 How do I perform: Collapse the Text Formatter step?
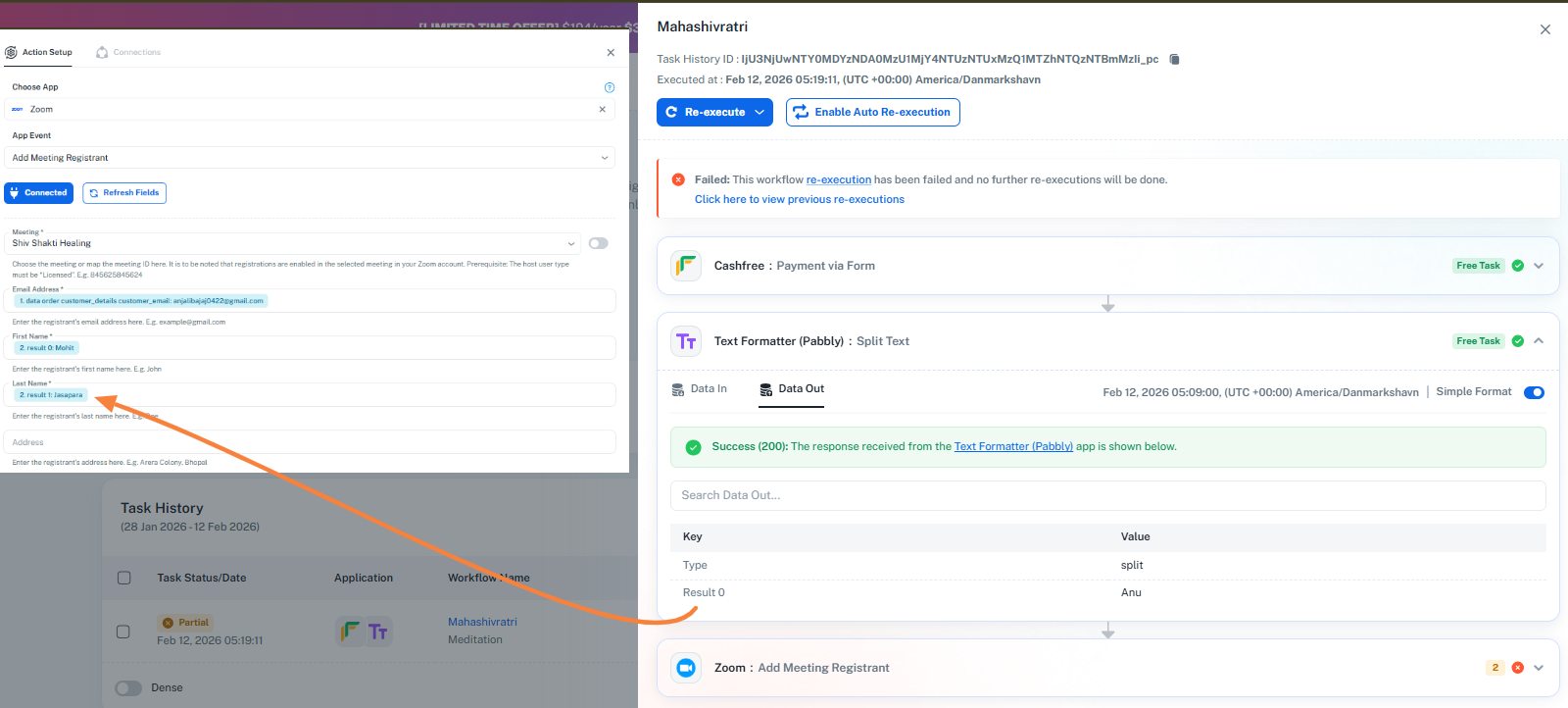1539,341
